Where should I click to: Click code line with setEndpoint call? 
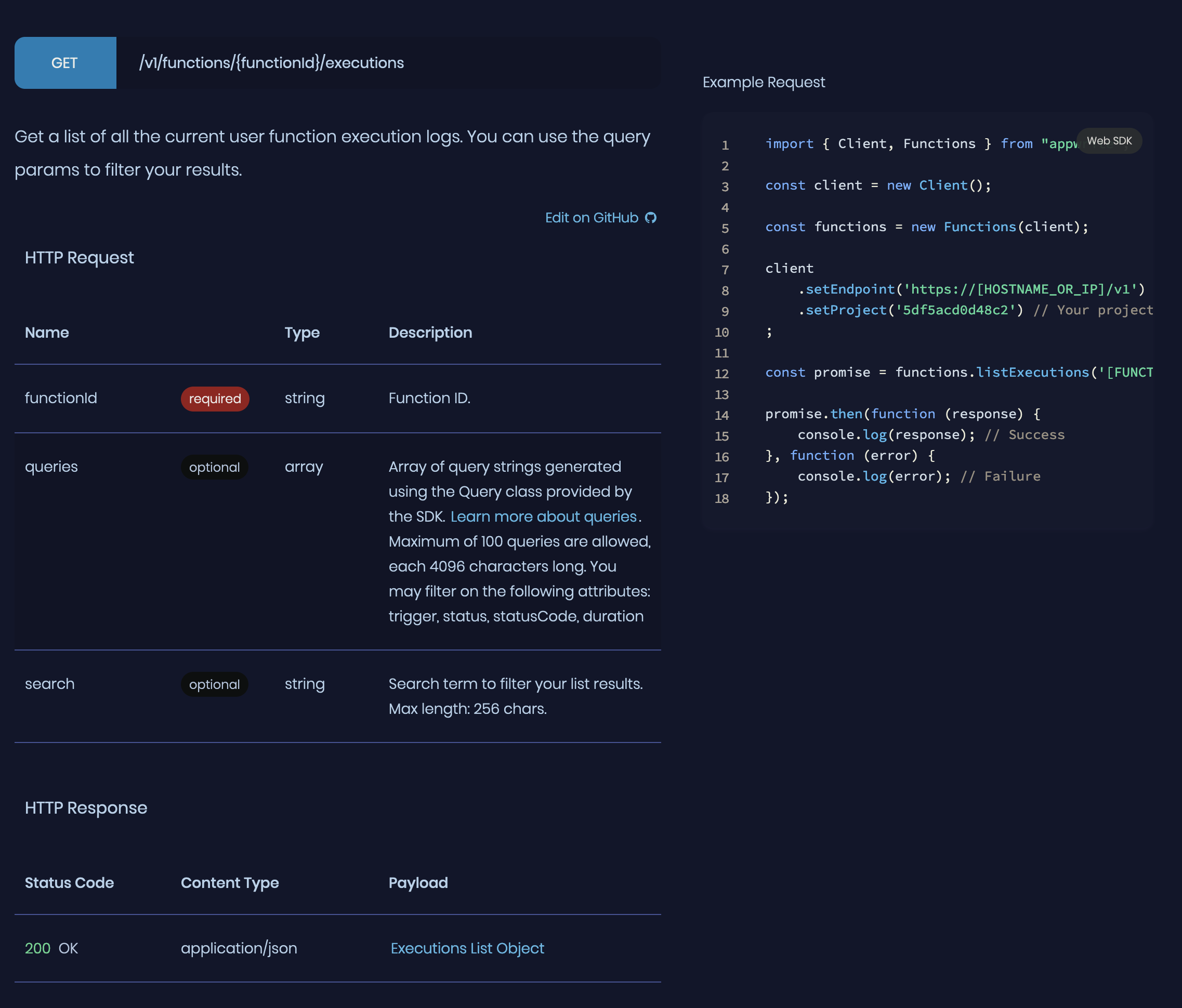point(970,289)
